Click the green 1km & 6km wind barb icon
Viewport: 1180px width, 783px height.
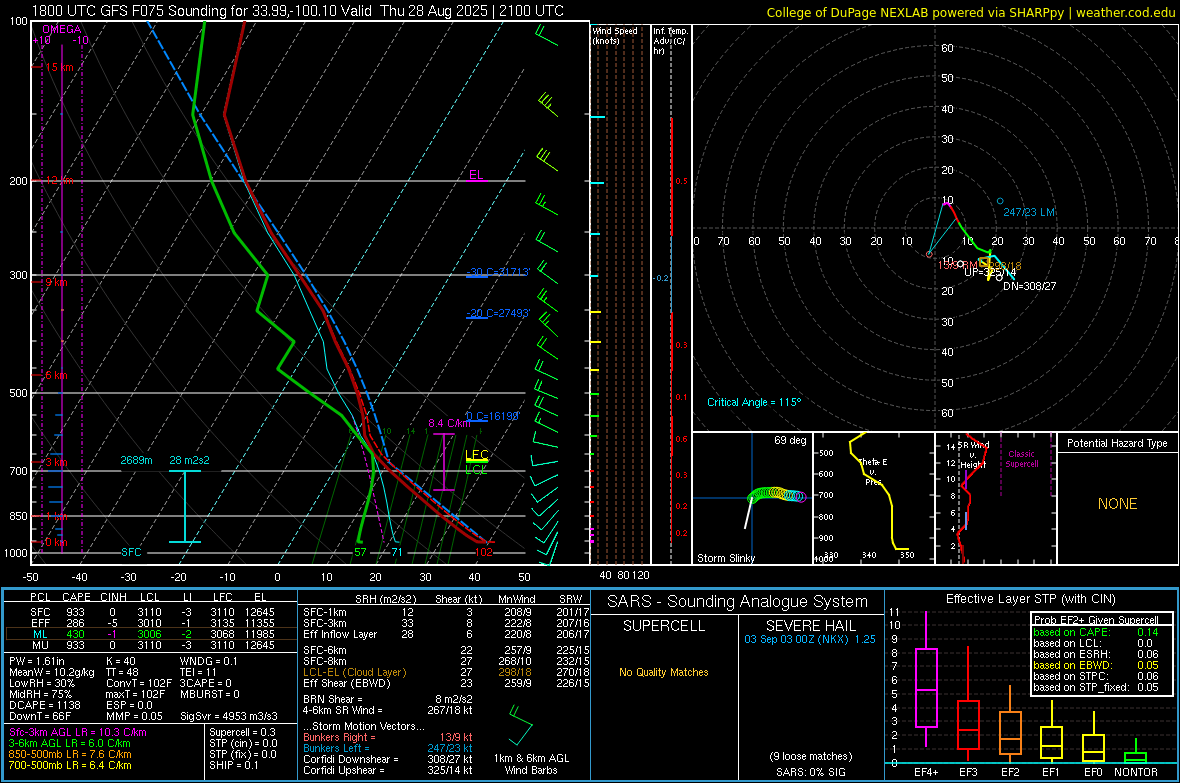[x=520, y=724]
